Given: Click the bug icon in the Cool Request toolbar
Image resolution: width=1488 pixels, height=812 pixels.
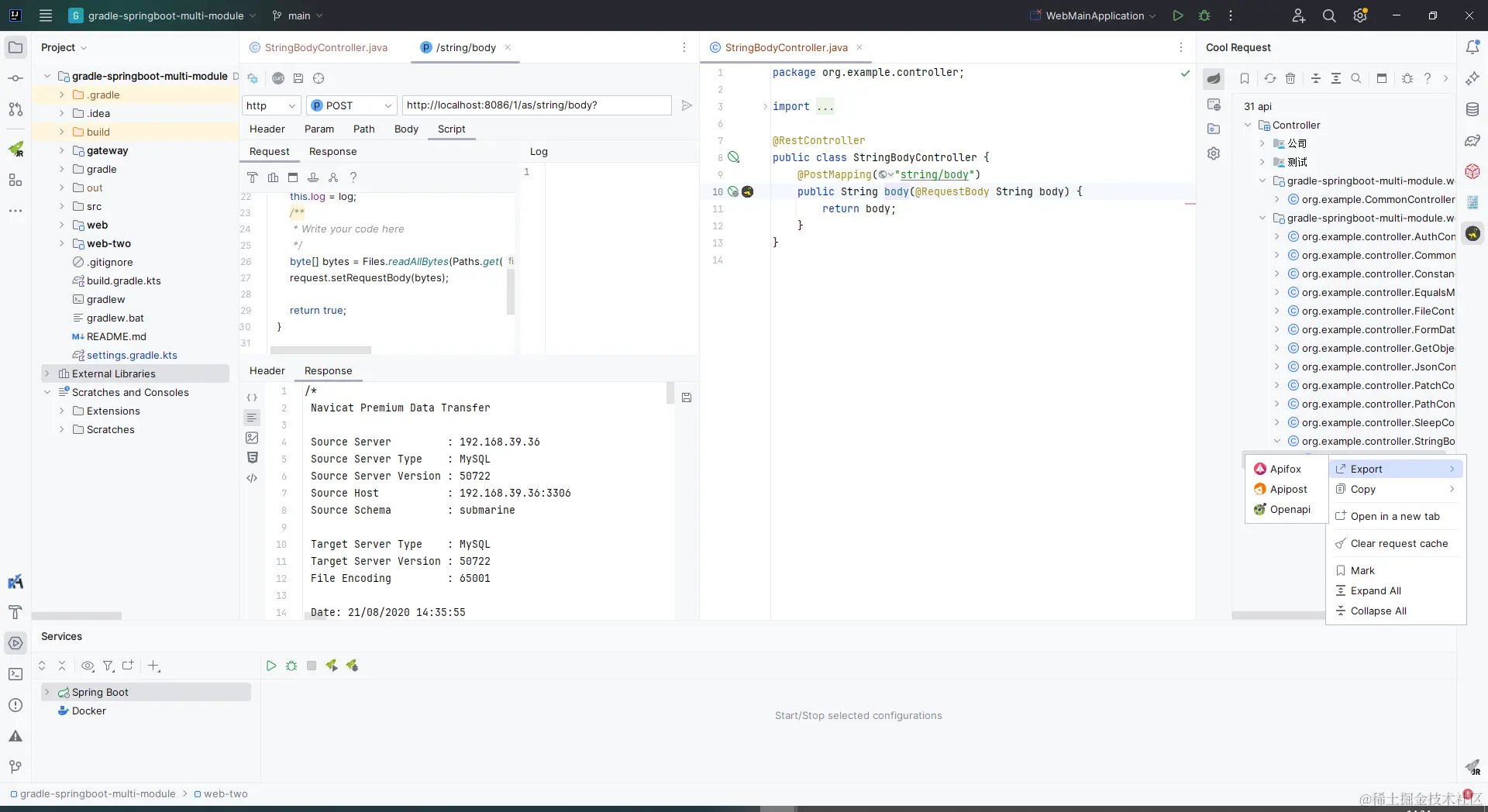Looking at the screenshot, I should coord(1407,78).
